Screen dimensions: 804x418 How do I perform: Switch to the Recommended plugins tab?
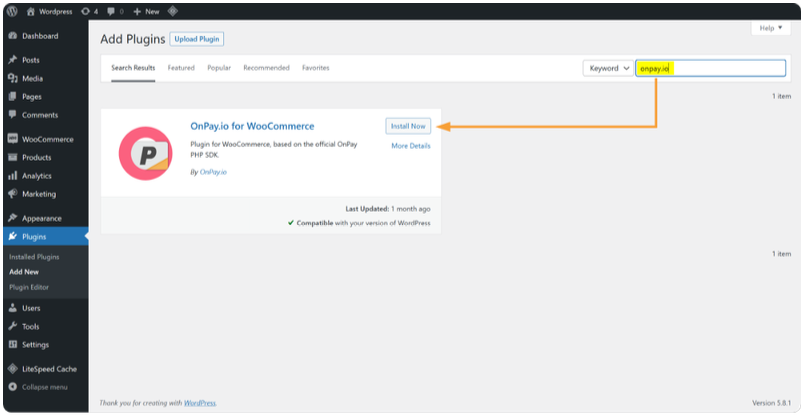(266, 68)
